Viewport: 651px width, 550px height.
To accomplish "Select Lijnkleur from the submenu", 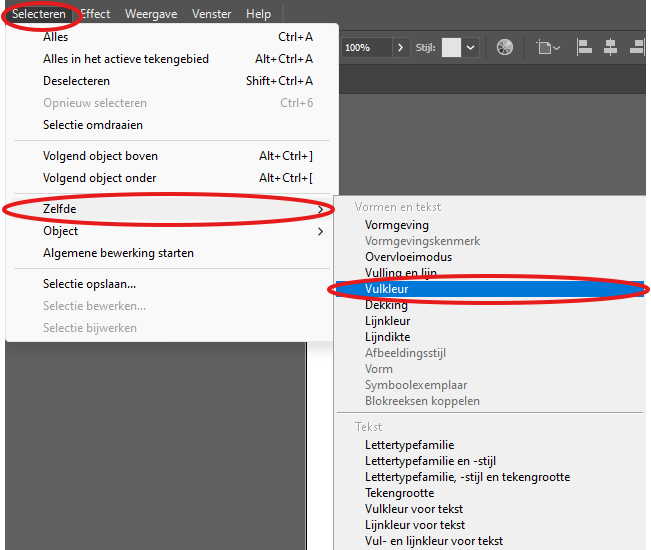I will (387, 321).
